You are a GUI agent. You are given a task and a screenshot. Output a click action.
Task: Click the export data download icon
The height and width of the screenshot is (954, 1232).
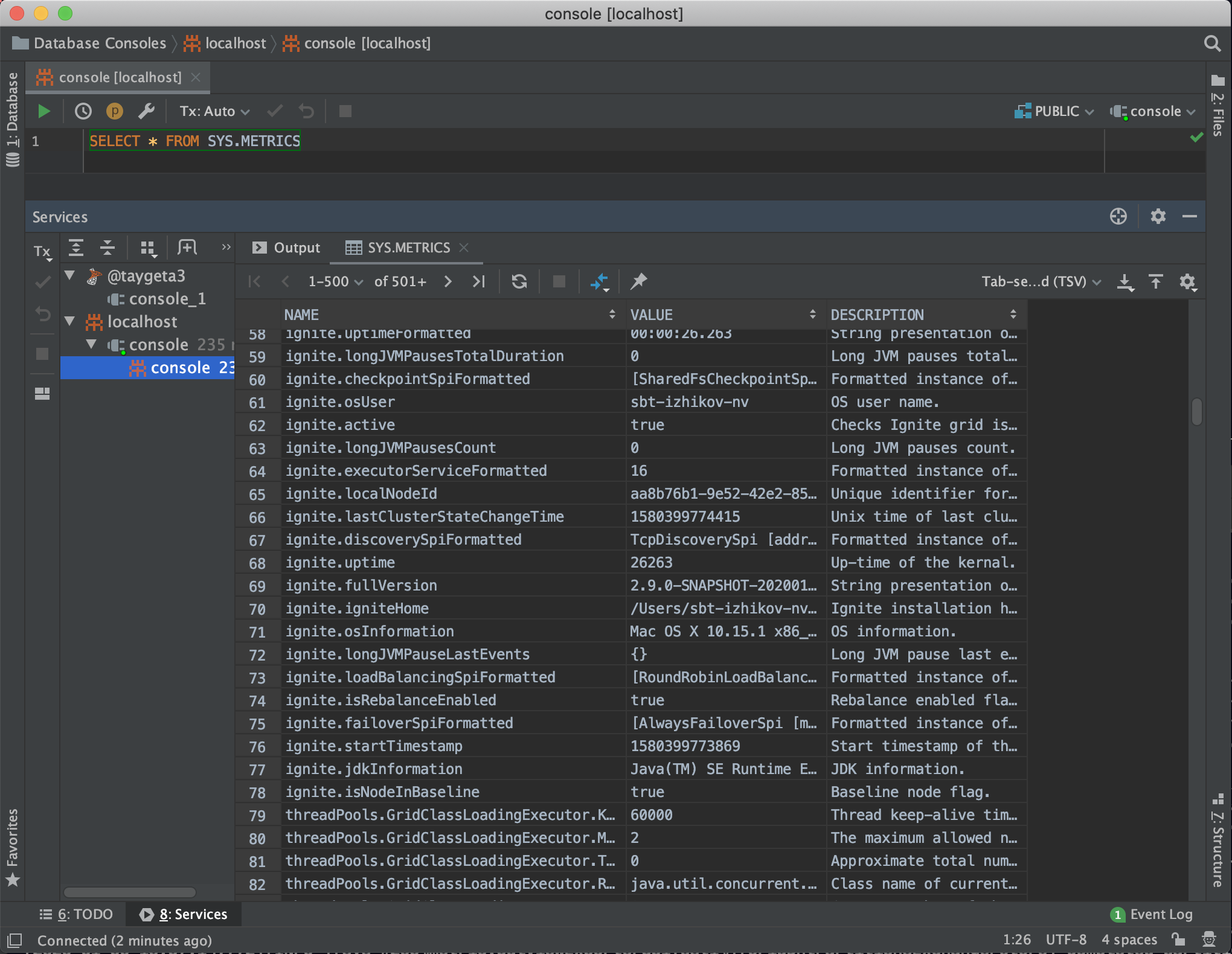pyautogui.click(x=1125, y=281)
